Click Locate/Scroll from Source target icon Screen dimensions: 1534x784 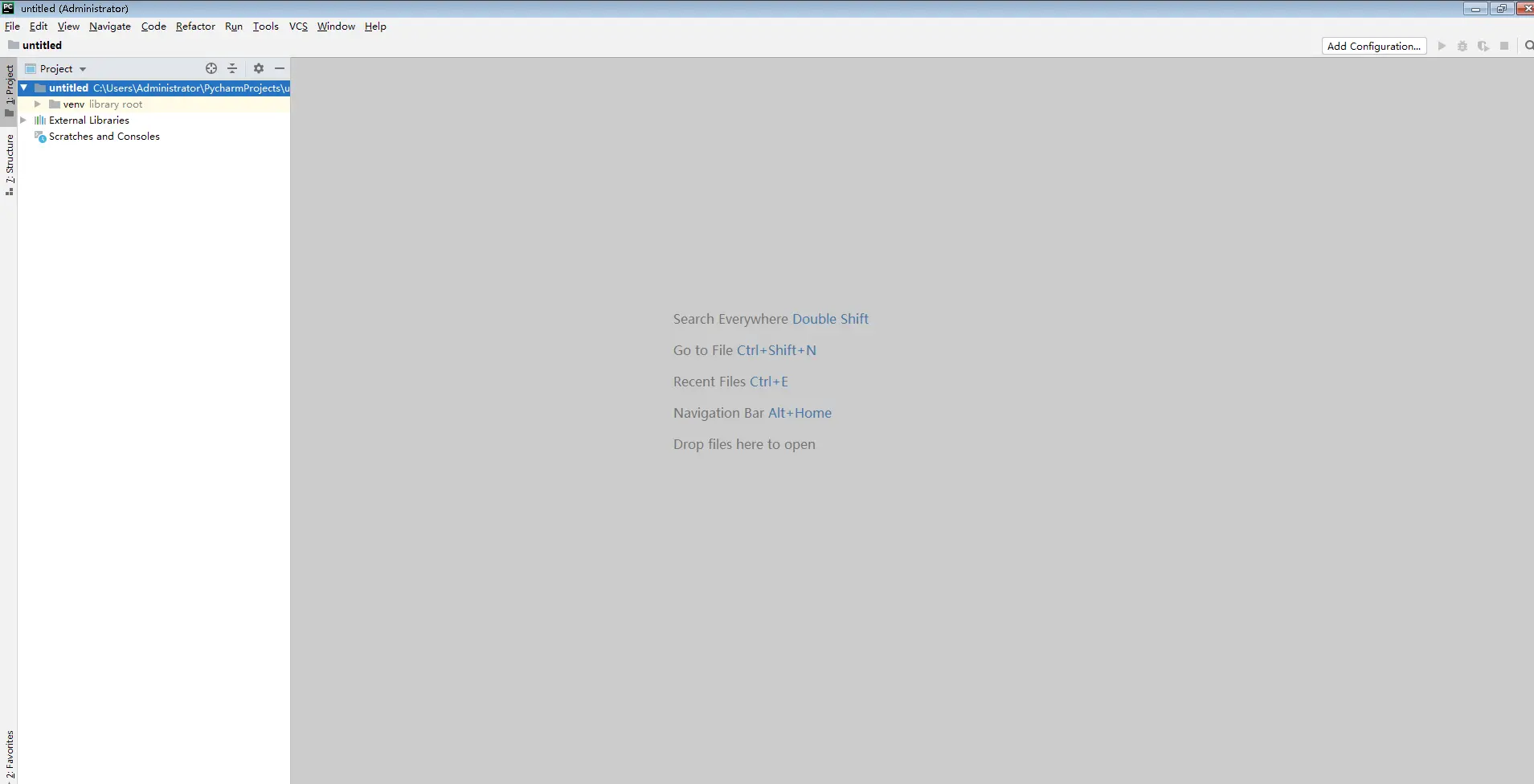click(x=211, y=68)
